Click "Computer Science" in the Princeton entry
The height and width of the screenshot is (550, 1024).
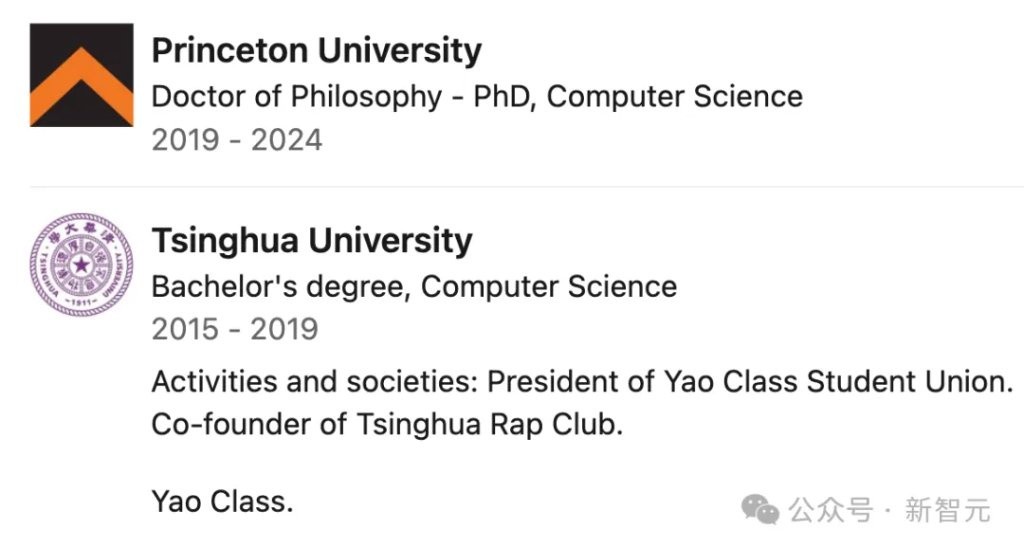(675, 97)
